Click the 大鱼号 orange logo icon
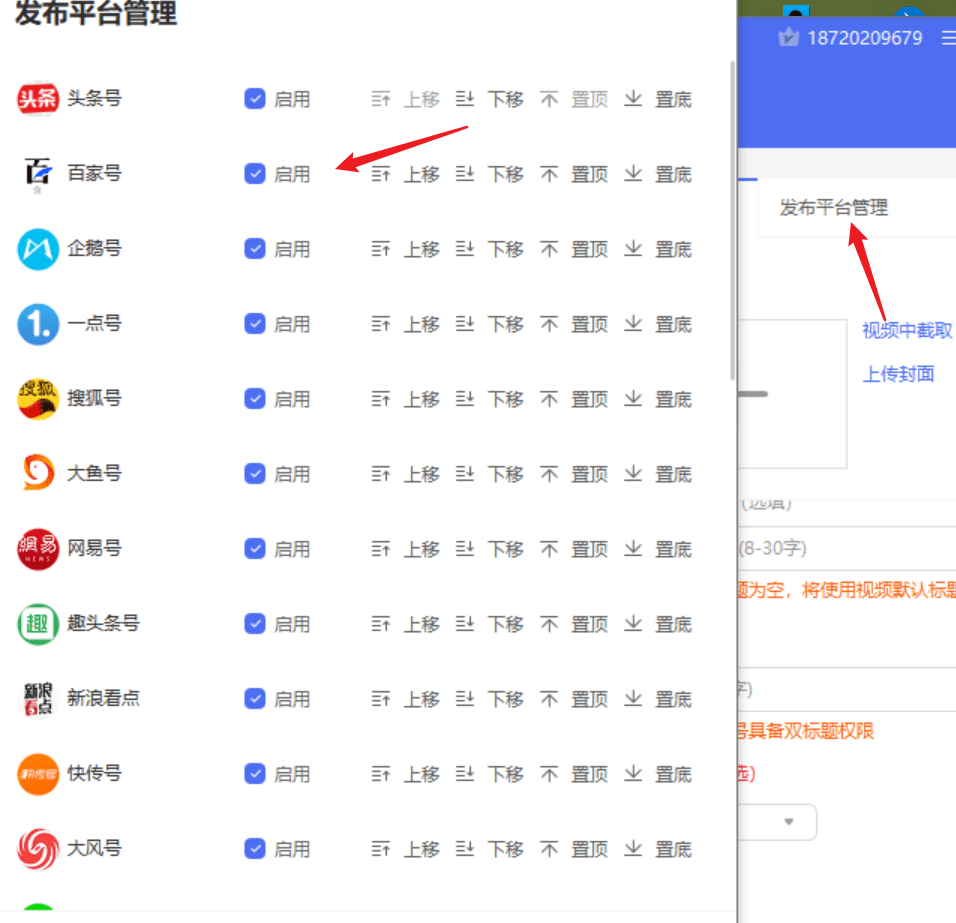 click(38, 472)
